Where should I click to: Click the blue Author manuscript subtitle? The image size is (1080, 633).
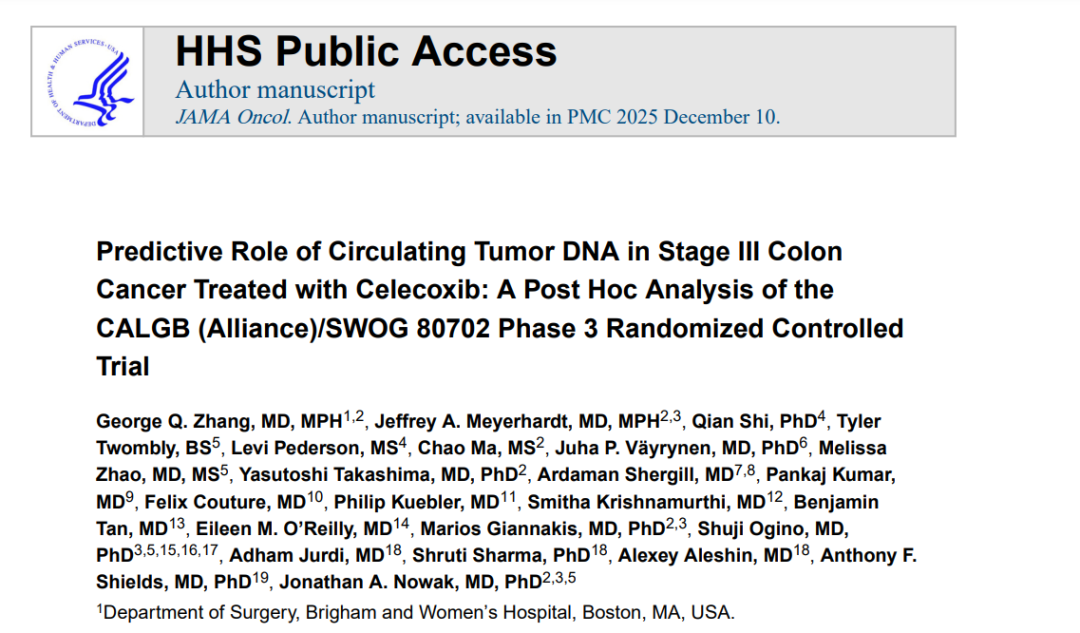pos(275,89)
